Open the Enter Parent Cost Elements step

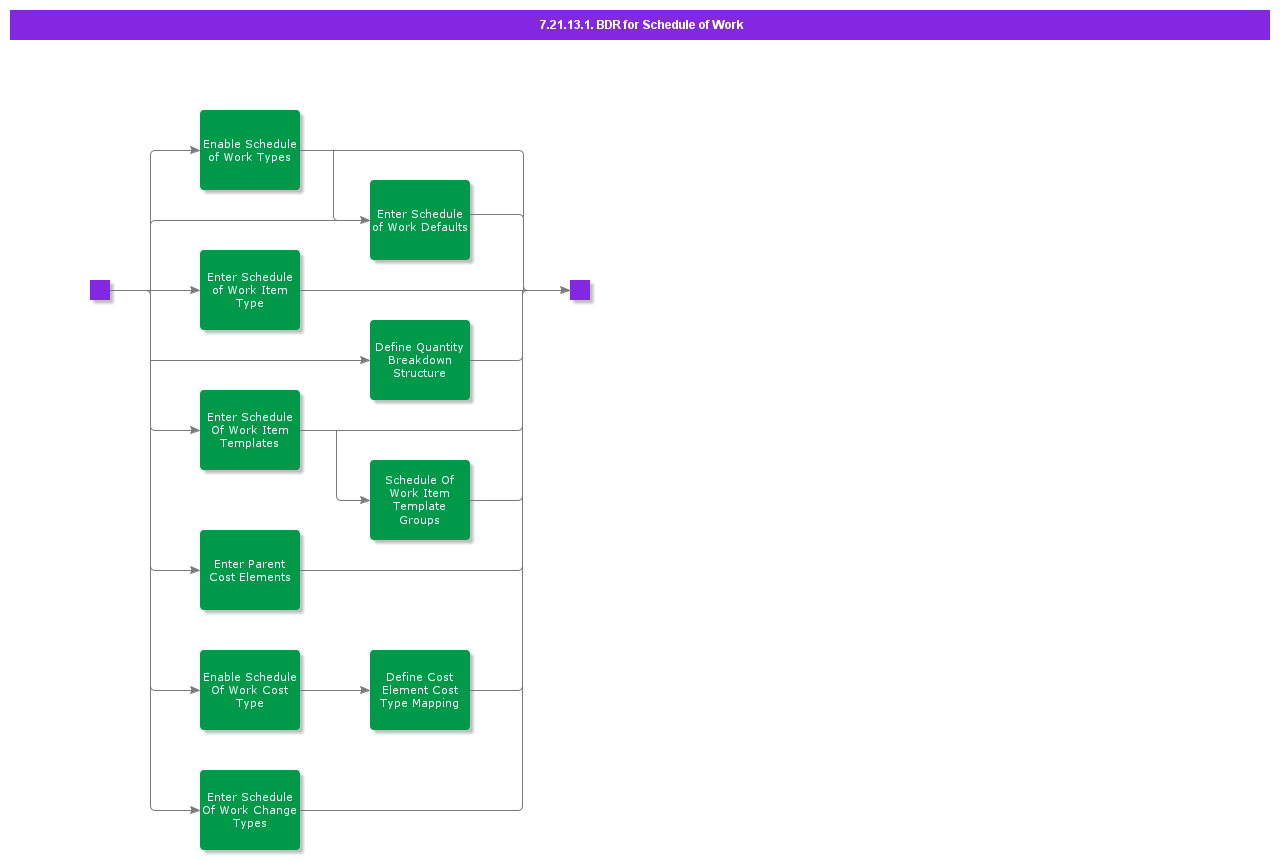(x=250, y=570)
